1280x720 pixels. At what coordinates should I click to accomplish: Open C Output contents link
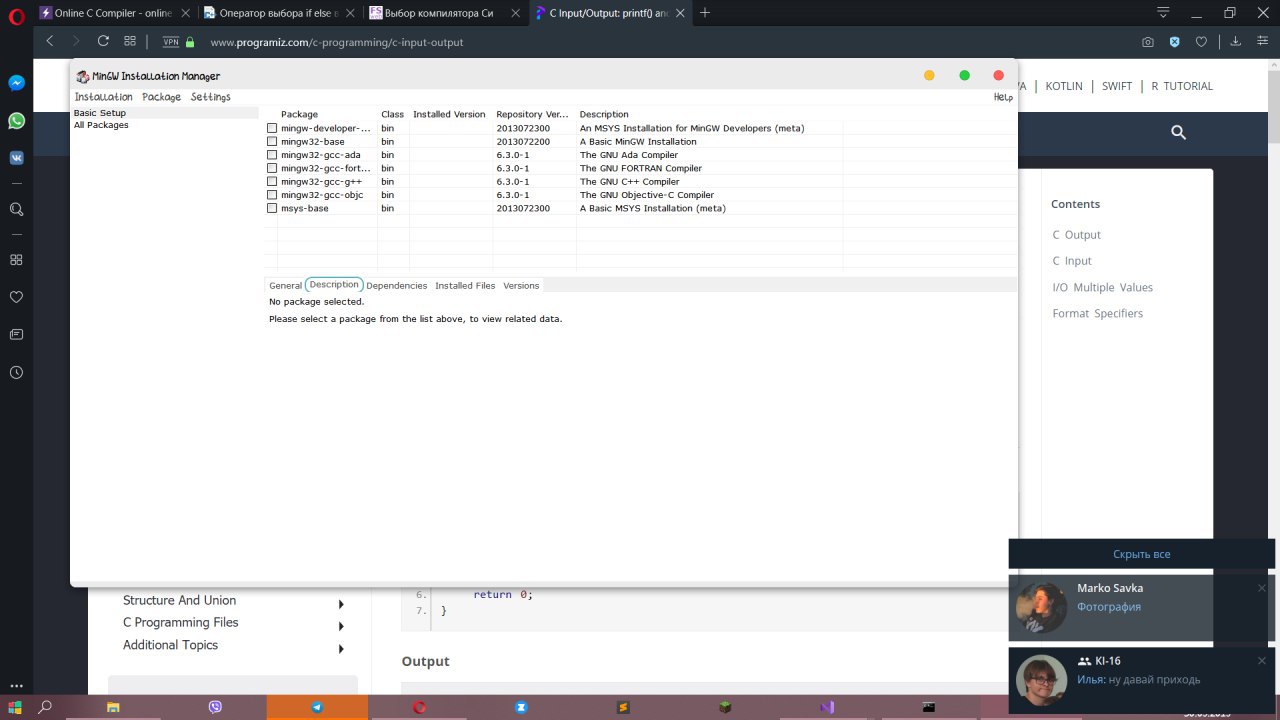click(1076, 235)
